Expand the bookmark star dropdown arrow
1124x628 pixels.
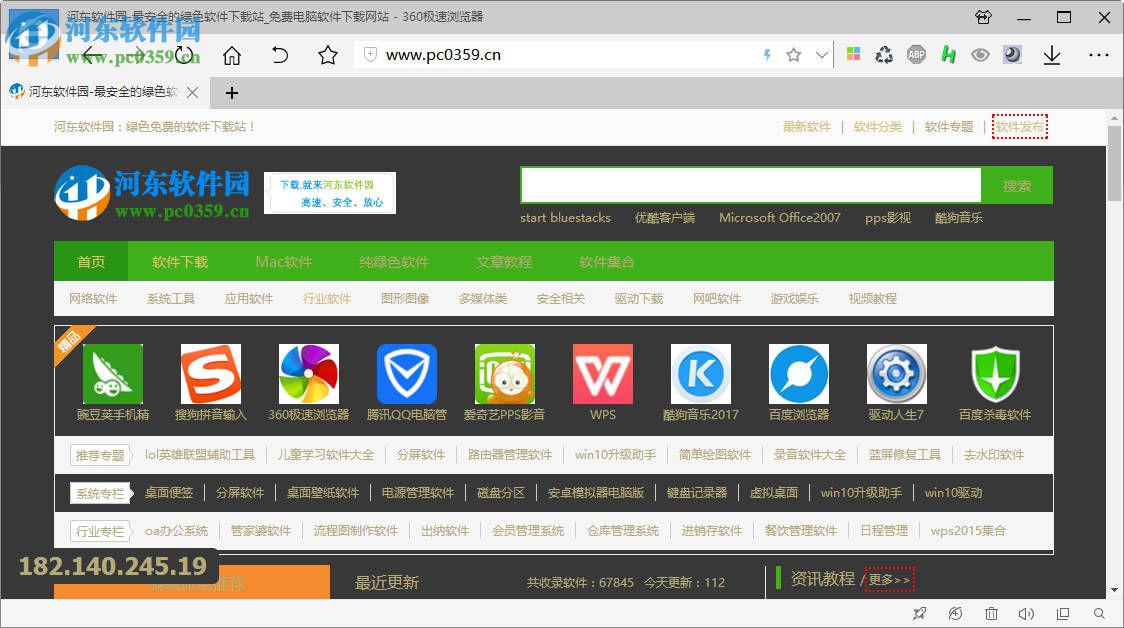tap(822, 55)
